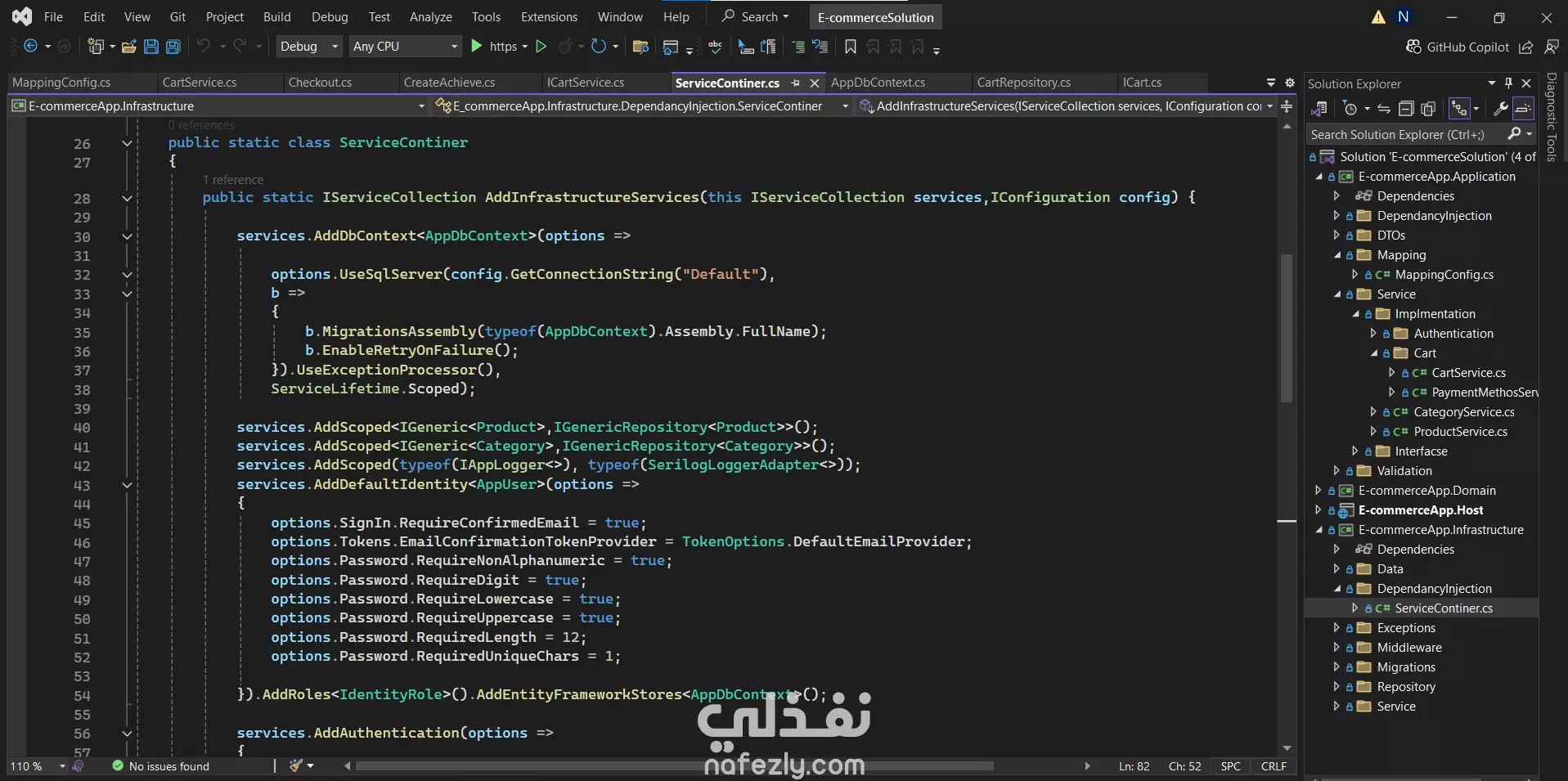The image size is (1568, 781).
Task: Click the Undo arrow icon
Action: pos(204,47)
